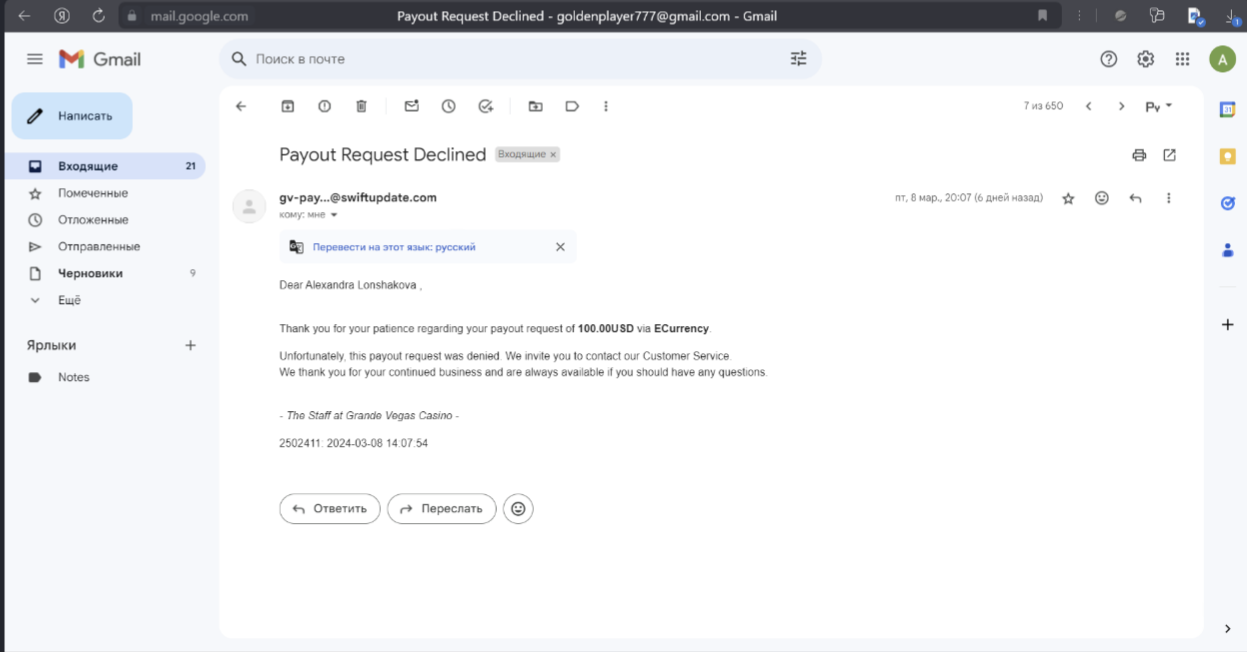Click the email subject Payout Request Declined

click(382, 155)
